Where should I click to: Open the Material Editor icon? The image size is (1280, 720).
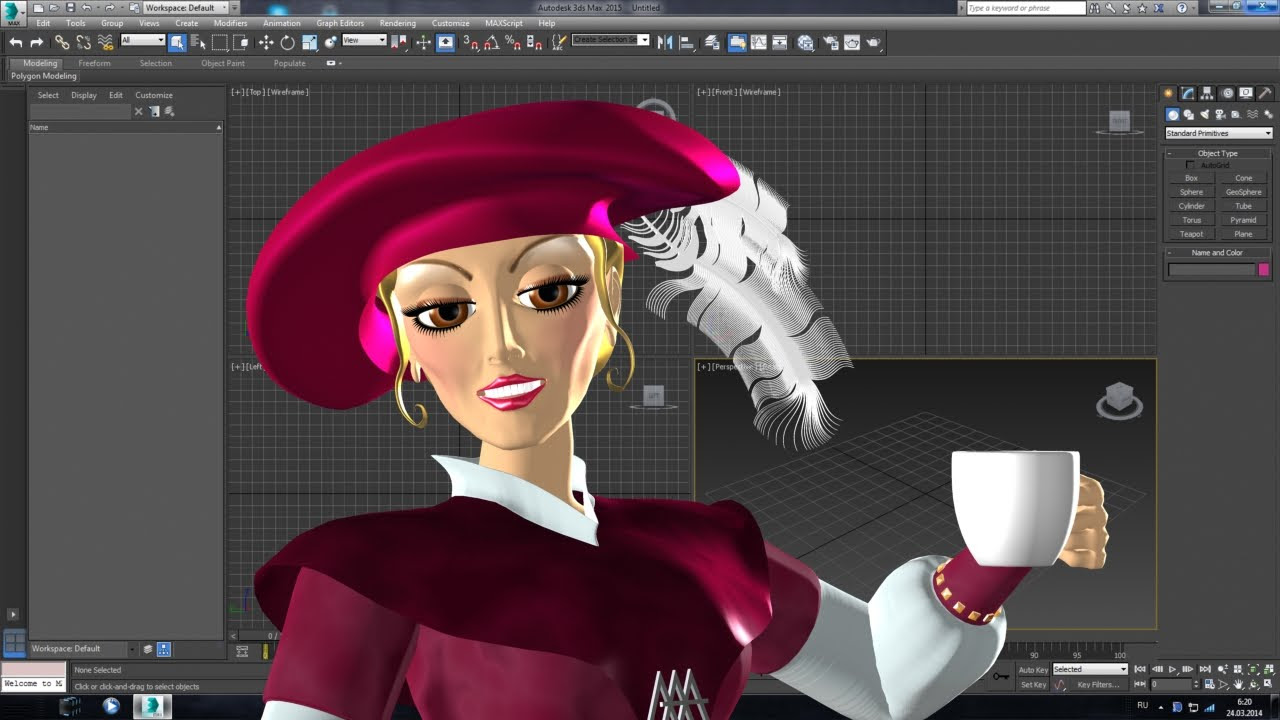[806, 42]
